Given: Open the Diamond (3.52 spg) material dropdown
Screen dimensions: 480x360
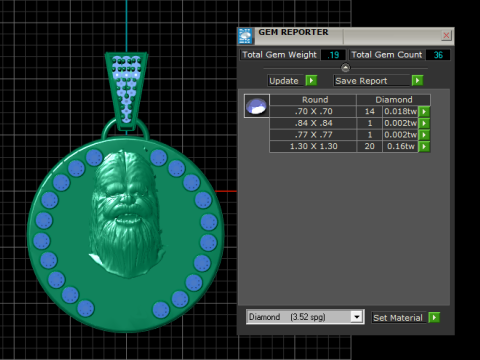Looking at the screenshot, I should [357, 317].
